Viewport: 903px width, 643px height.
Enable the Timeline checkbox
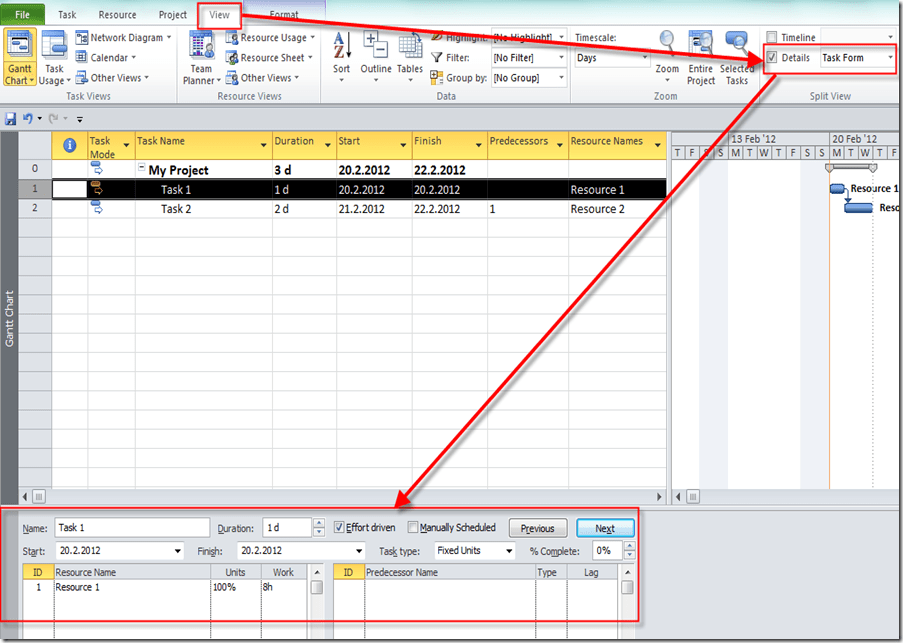click(x=771, y=38)
